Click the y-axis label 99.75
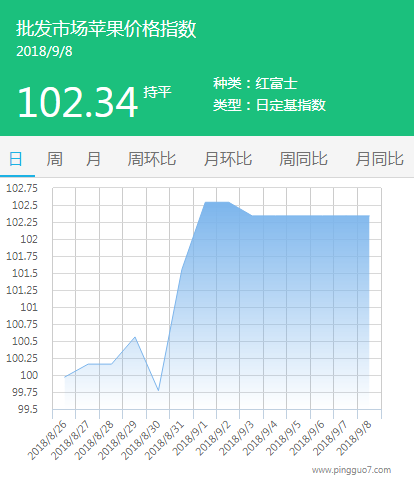This screenshot has width=414, height=482. coord(25,392)
